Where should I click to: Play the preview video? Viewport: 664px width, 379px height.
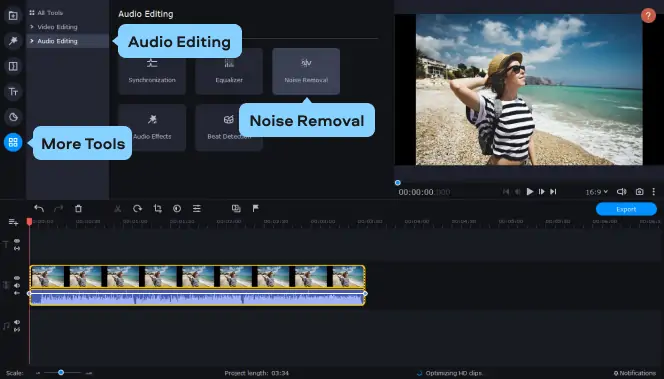[x=530, y=192]
